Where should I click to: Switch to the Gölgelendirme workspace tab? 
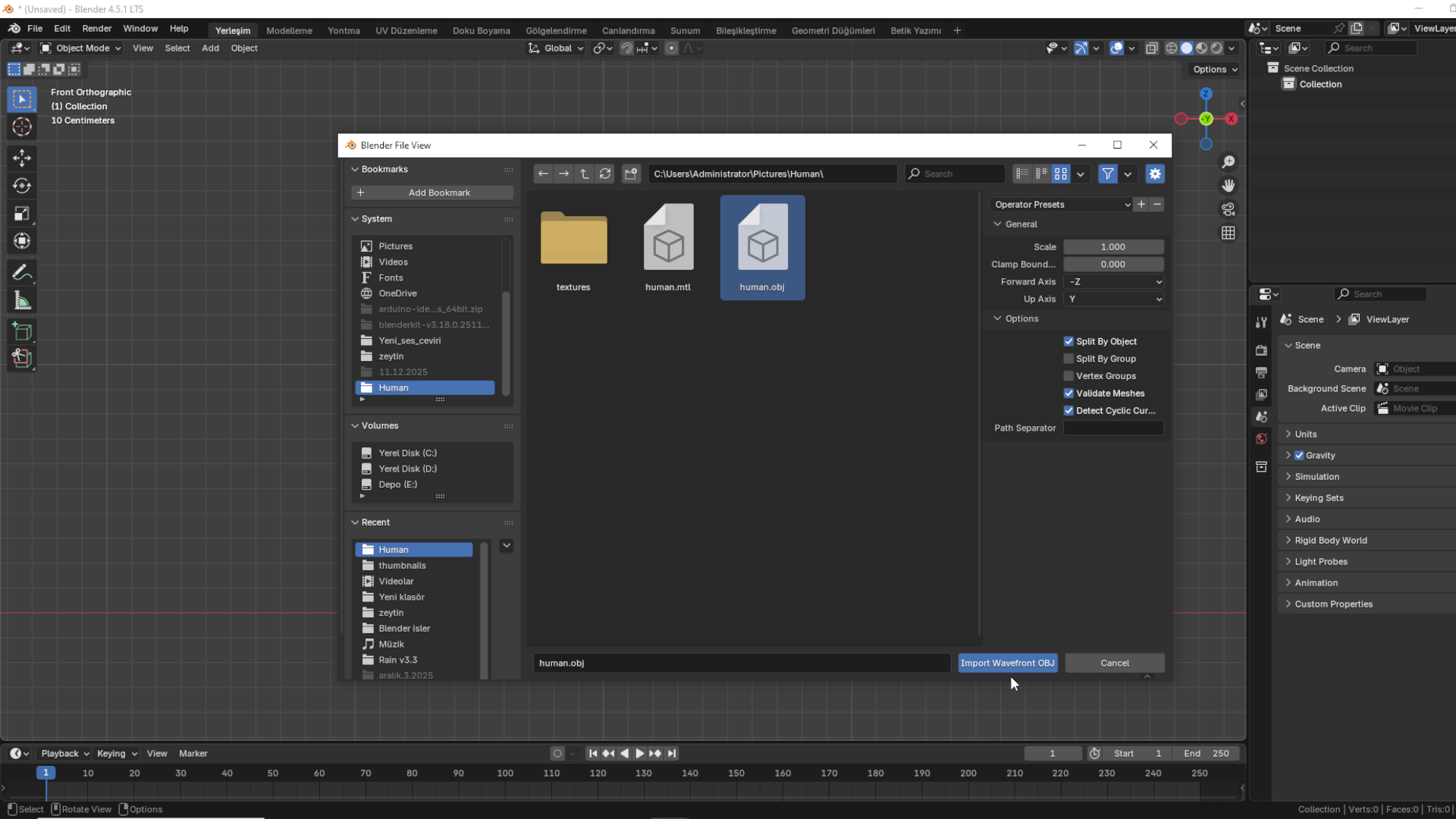click(x=556, y=30)
